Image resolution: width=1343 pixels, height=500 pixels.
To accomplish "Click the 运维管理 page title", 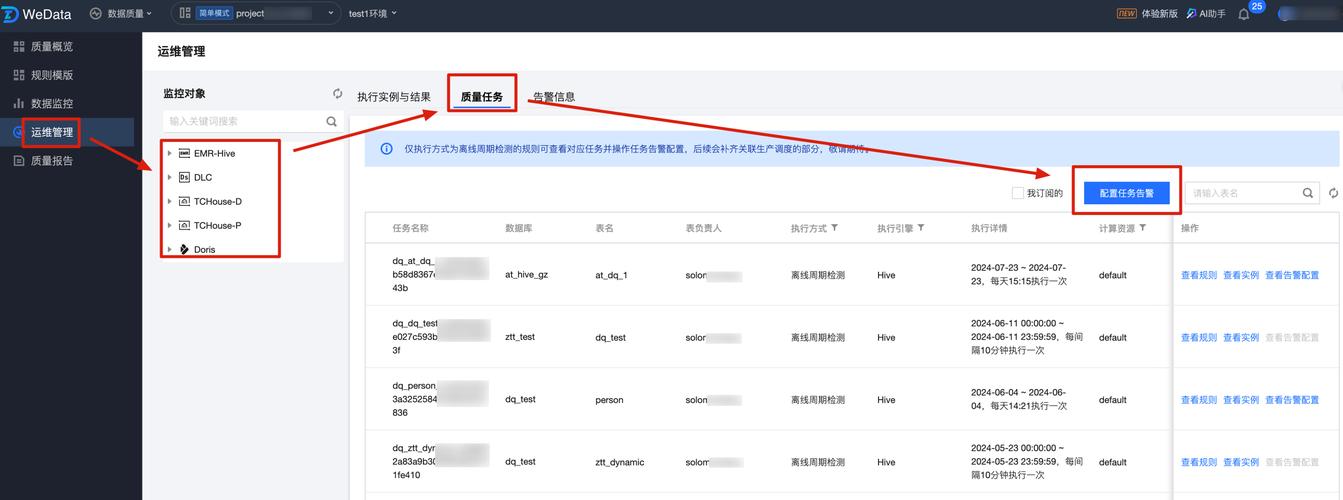I will (x=181, y=51).
